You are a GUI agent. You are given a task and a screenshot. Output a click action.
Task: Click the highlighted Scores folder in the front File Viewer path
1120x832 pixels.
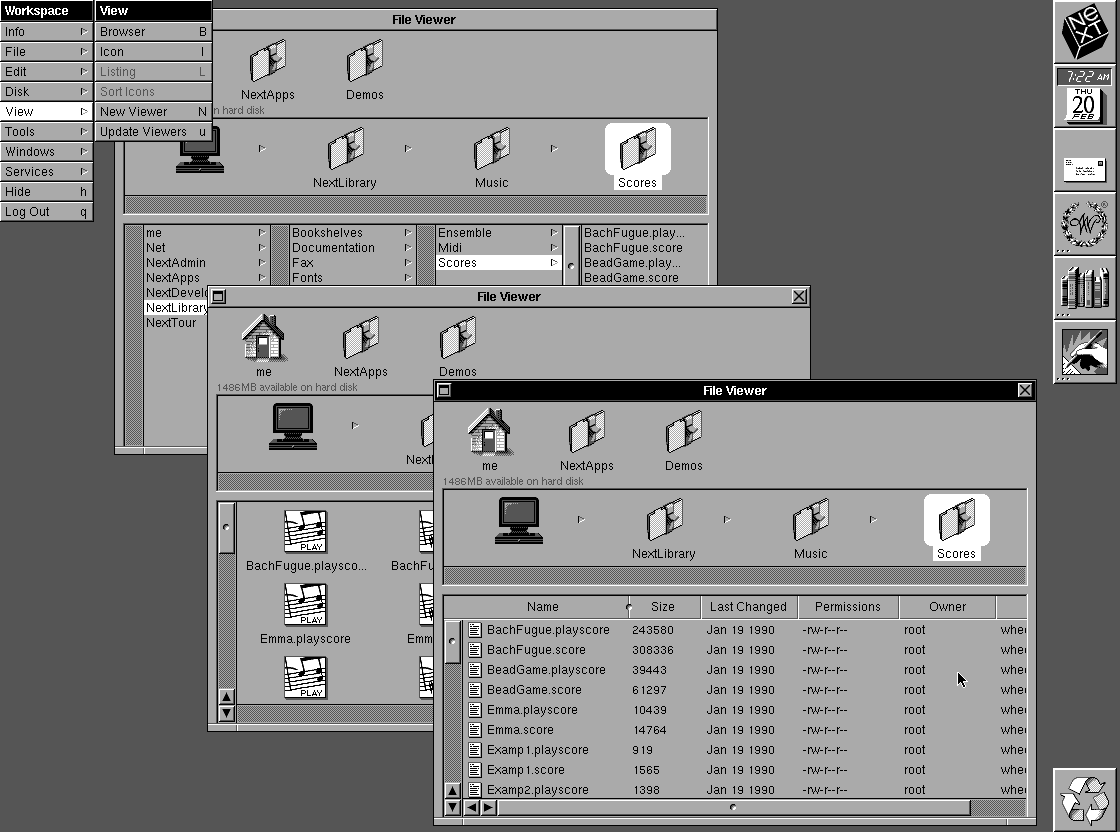[x=956, y=528]
